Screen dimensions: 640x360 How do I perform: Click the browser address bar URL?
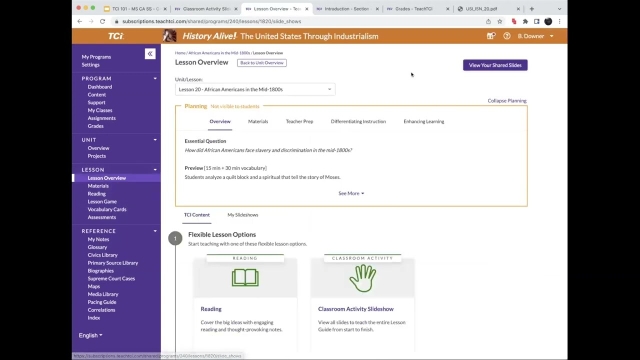click(212, 21)
